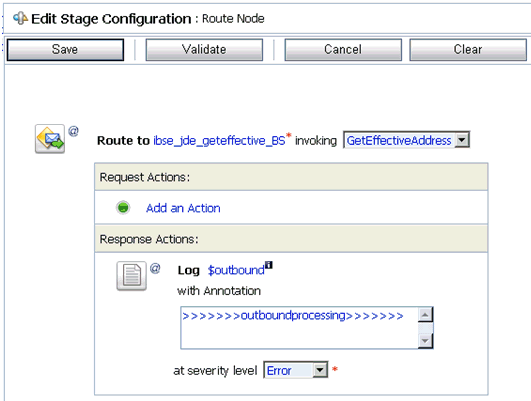Click annotation scrollbar up arrow

point(425,315)
